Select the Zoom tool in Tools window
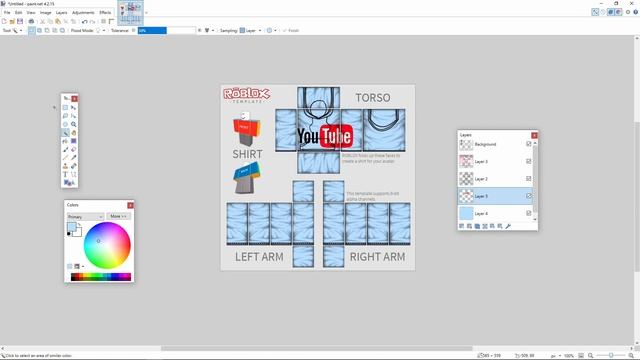This screenshot has width=640, height=360. coord(73,124)
